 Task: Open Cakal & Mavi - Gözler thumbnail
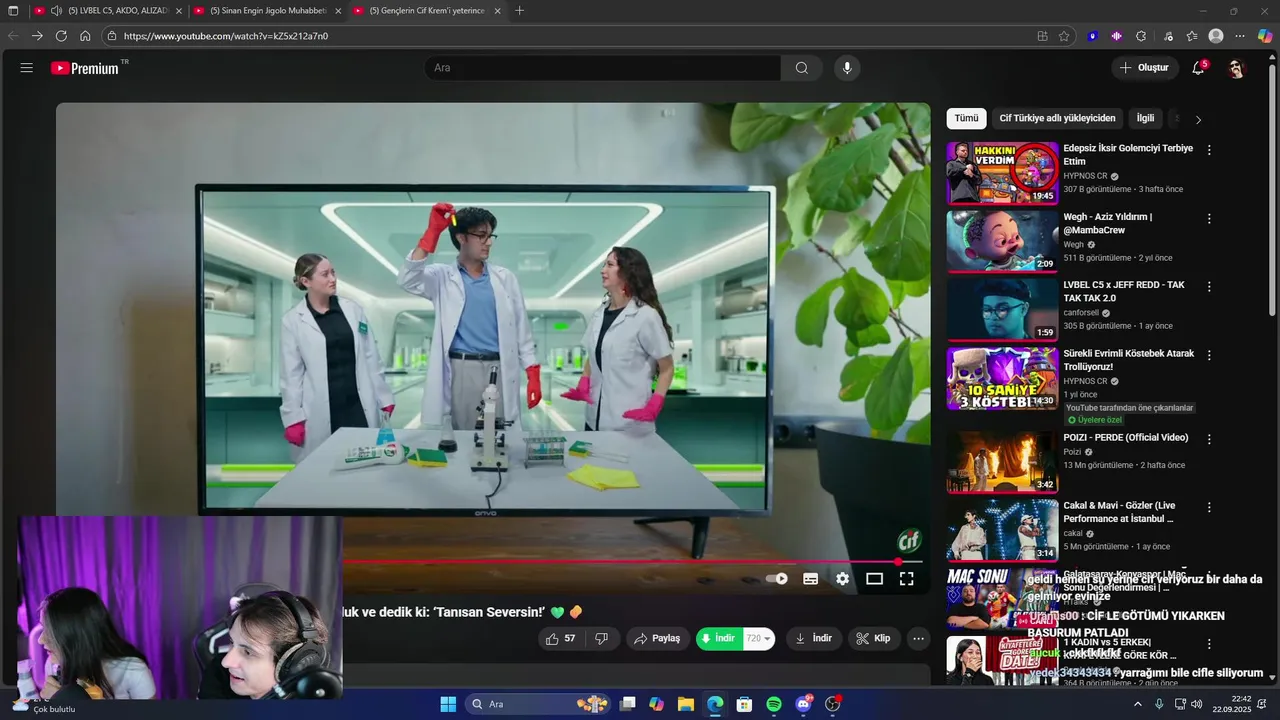tap(1002, 530)
